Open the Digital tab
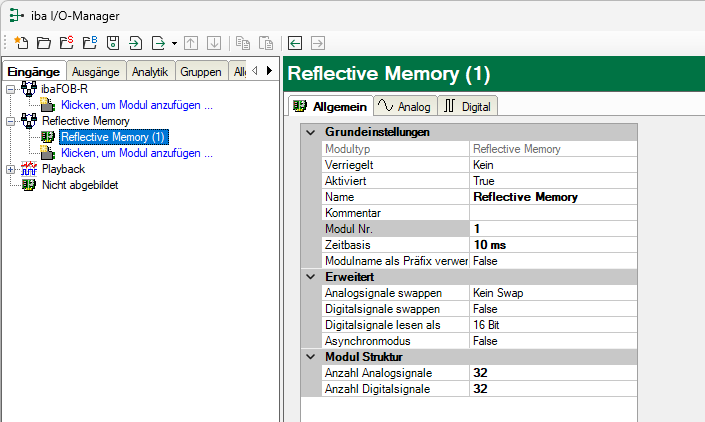This screenshot has height=422, width=705. [467, 105]
